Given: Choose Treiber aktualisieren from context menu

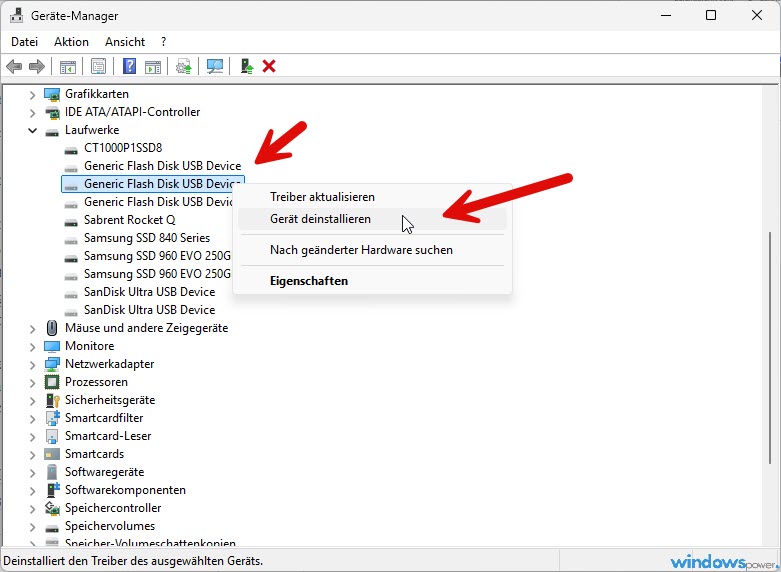Looking at the screenshot, I should click(x=372, y=197).
